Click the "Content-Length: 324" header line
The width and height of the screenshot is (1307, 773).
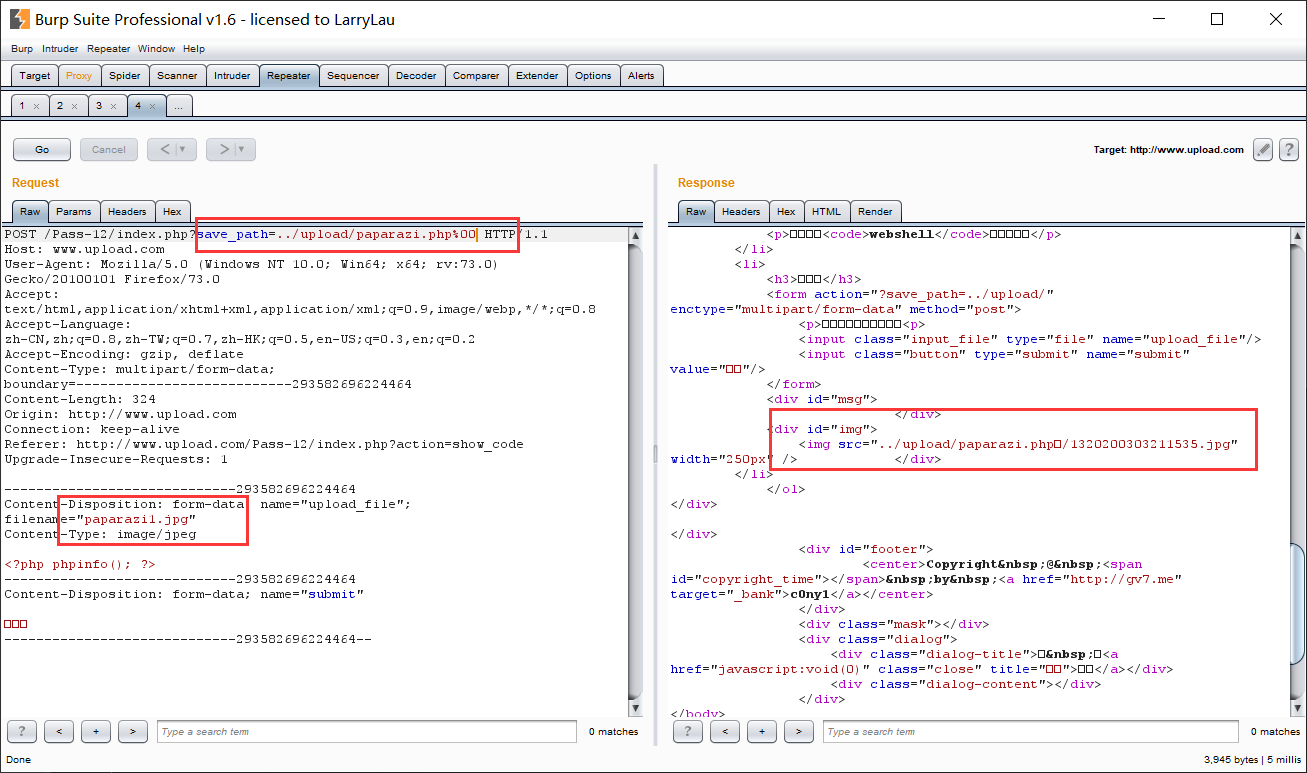tap(81, 399)
